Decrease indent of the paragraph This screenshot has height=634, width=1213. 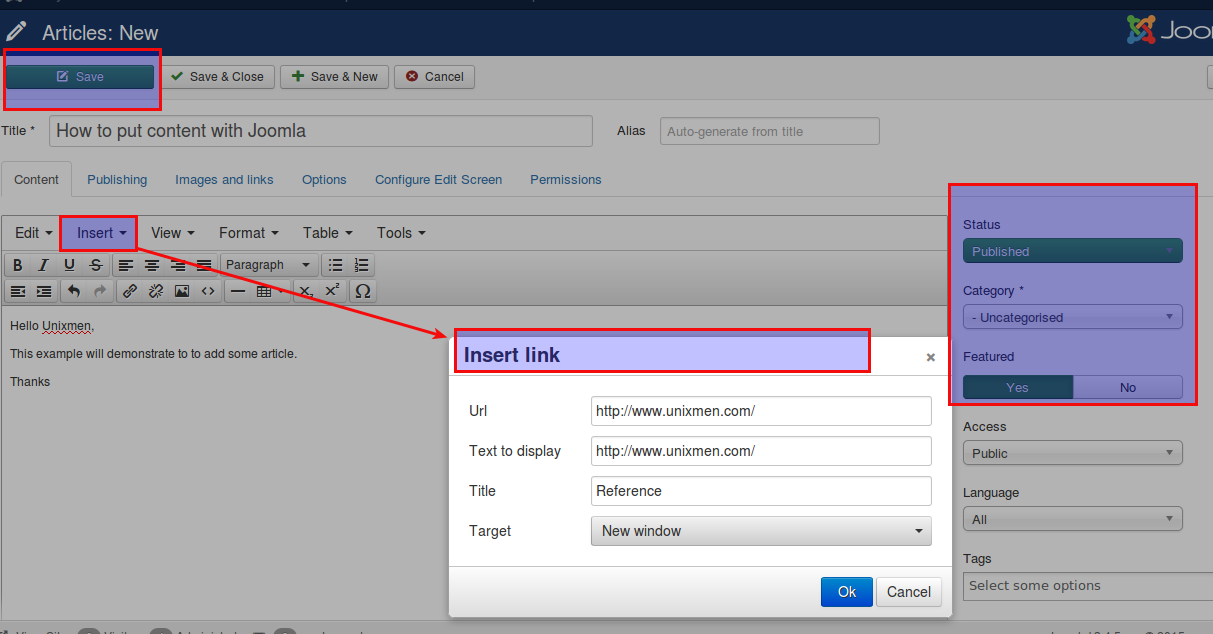tap(18, 291)
